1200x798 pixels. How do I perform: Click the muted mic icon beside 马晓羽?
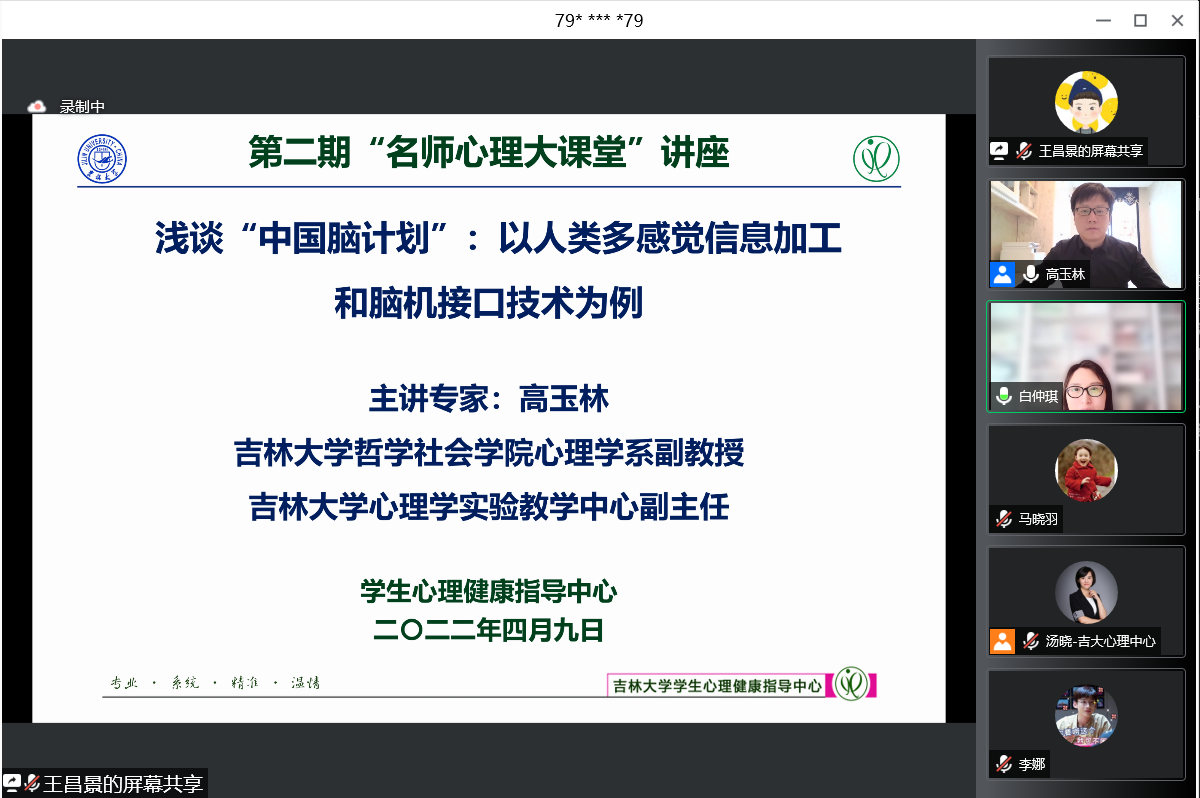(x=1003, y=519)
